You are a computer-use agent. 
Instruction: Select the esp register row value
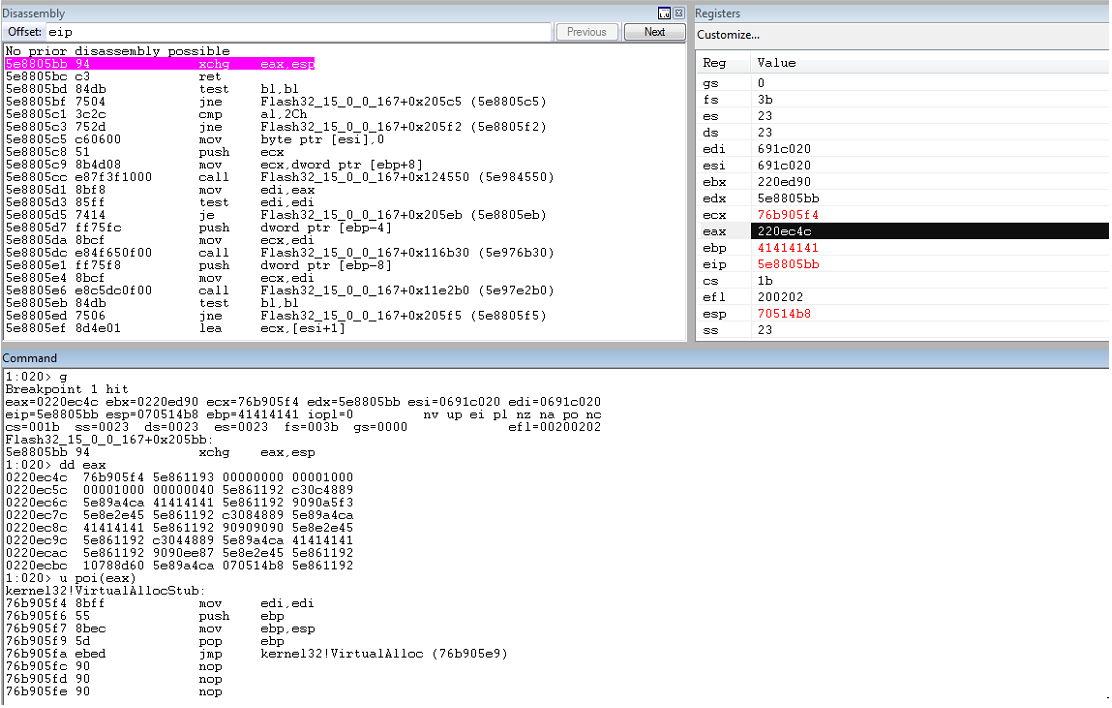click(784, 314)
